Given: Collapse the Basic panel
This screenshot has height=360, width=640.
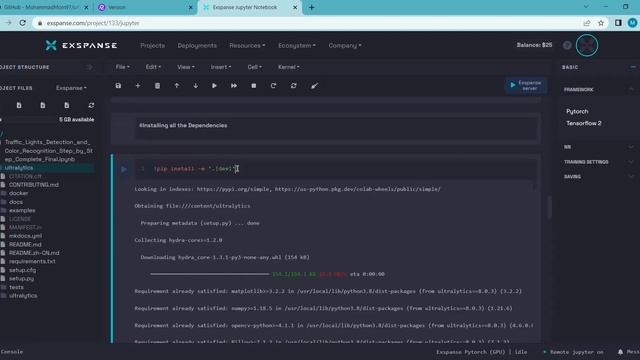Looking at the screenshot, I should click(x=633, y=67).
